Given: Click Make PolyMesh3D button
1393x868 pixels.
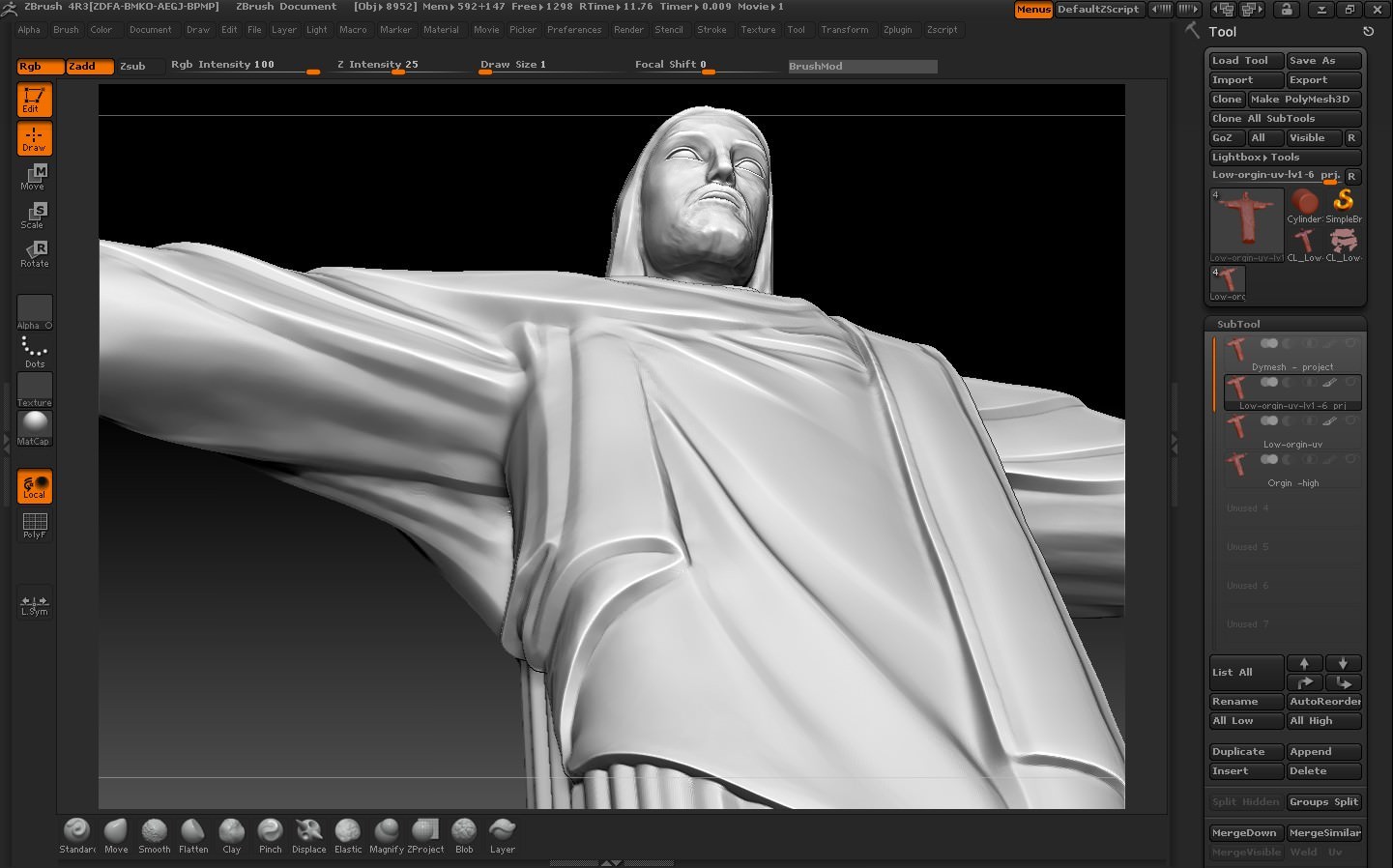Looking at the screenshot, I should 1304,100.
